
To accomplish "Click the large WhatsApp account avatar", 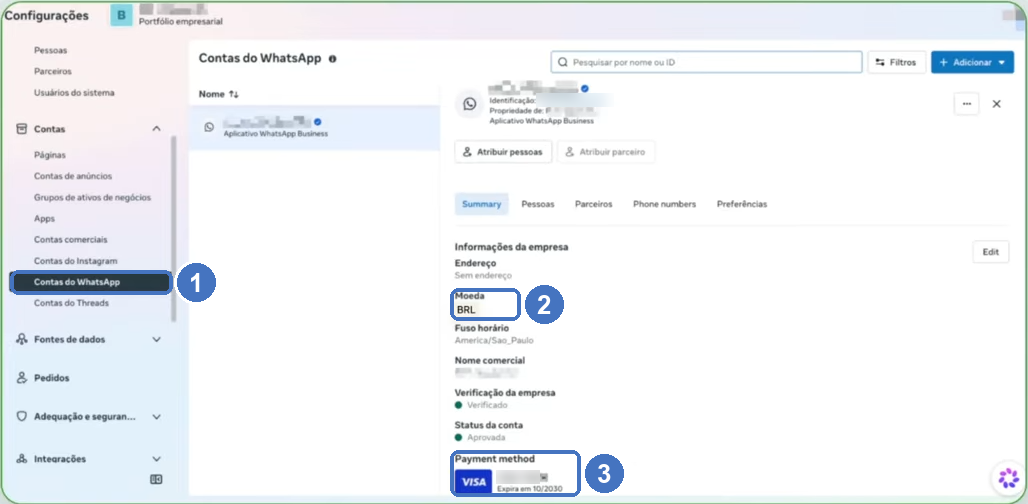I will click(x=469, y=104).
